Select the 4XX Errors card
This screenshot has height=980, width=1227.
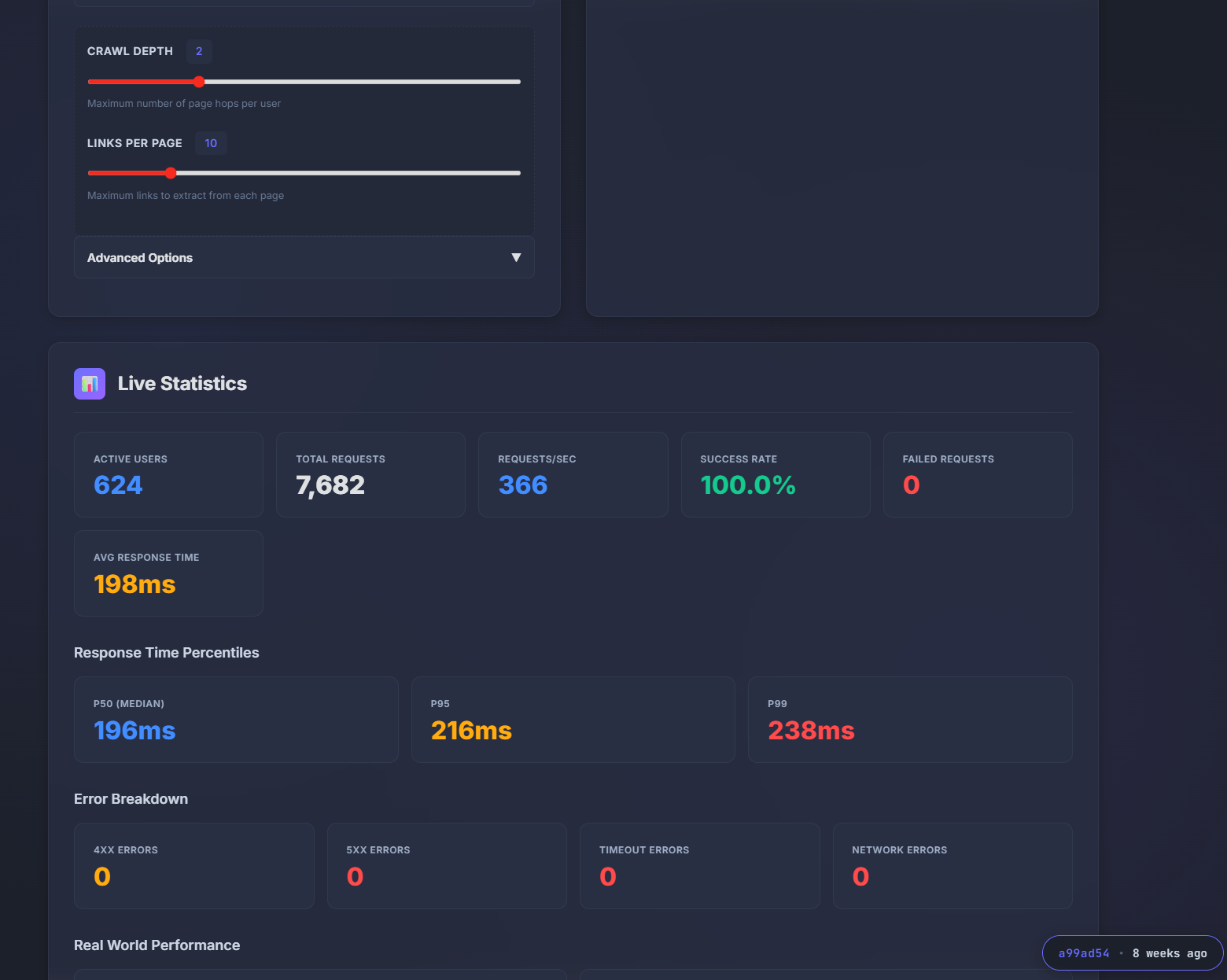click(x=193, y=866)
